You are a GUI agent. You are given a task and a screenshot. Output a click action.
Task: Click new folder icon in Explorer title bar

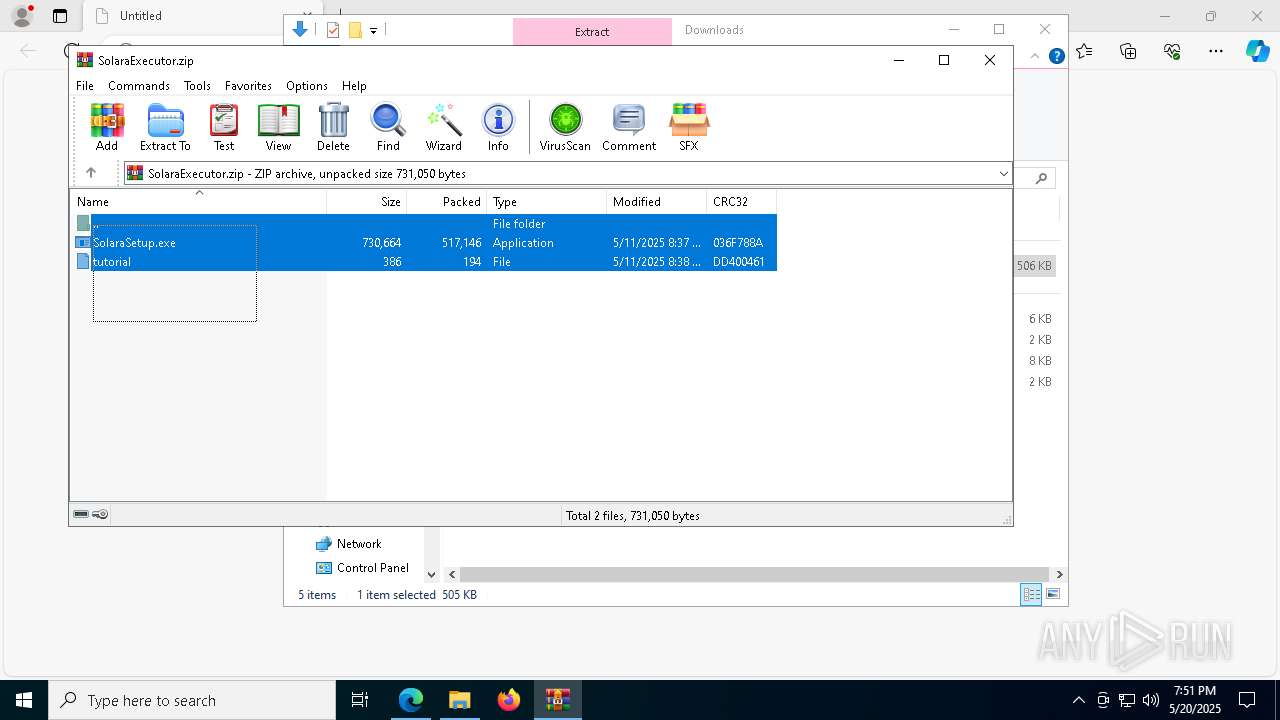pyautogui.click(x=355, y=30)
